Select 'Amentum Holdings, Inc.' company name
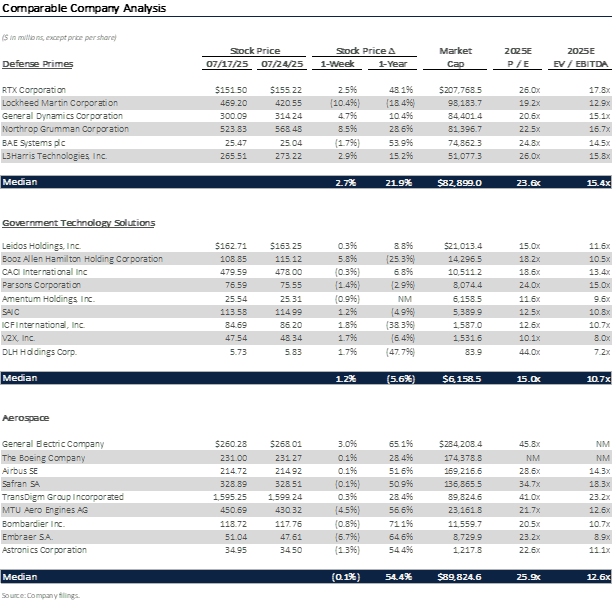 click(48, 299)
